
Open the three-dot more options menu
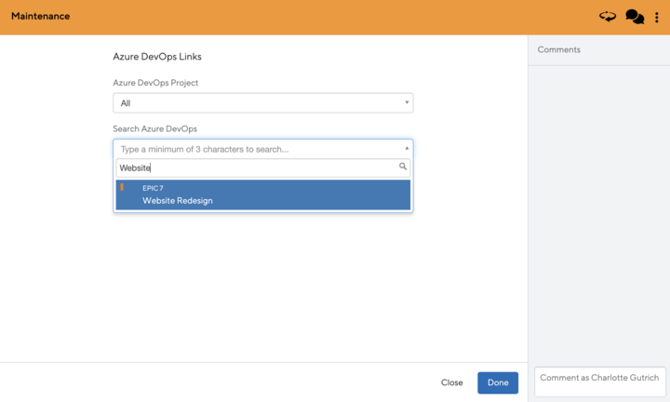coord(657,17)
